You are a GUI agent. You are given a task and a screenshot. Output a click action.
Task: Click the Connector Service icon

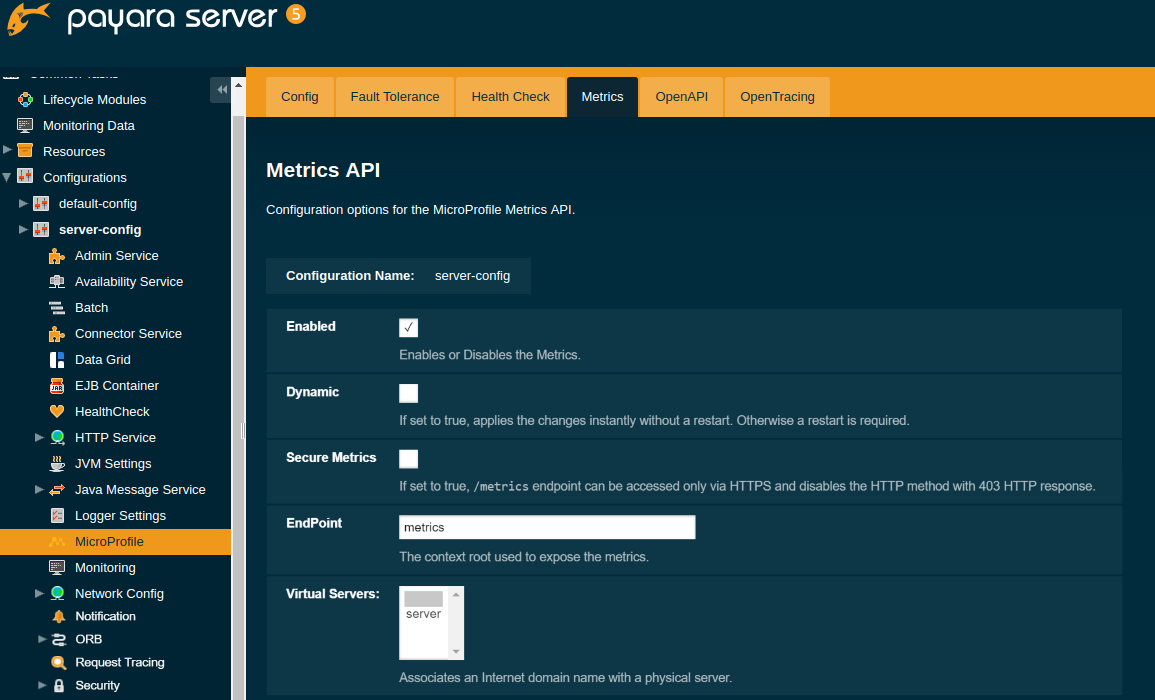[x=57, y=334]
